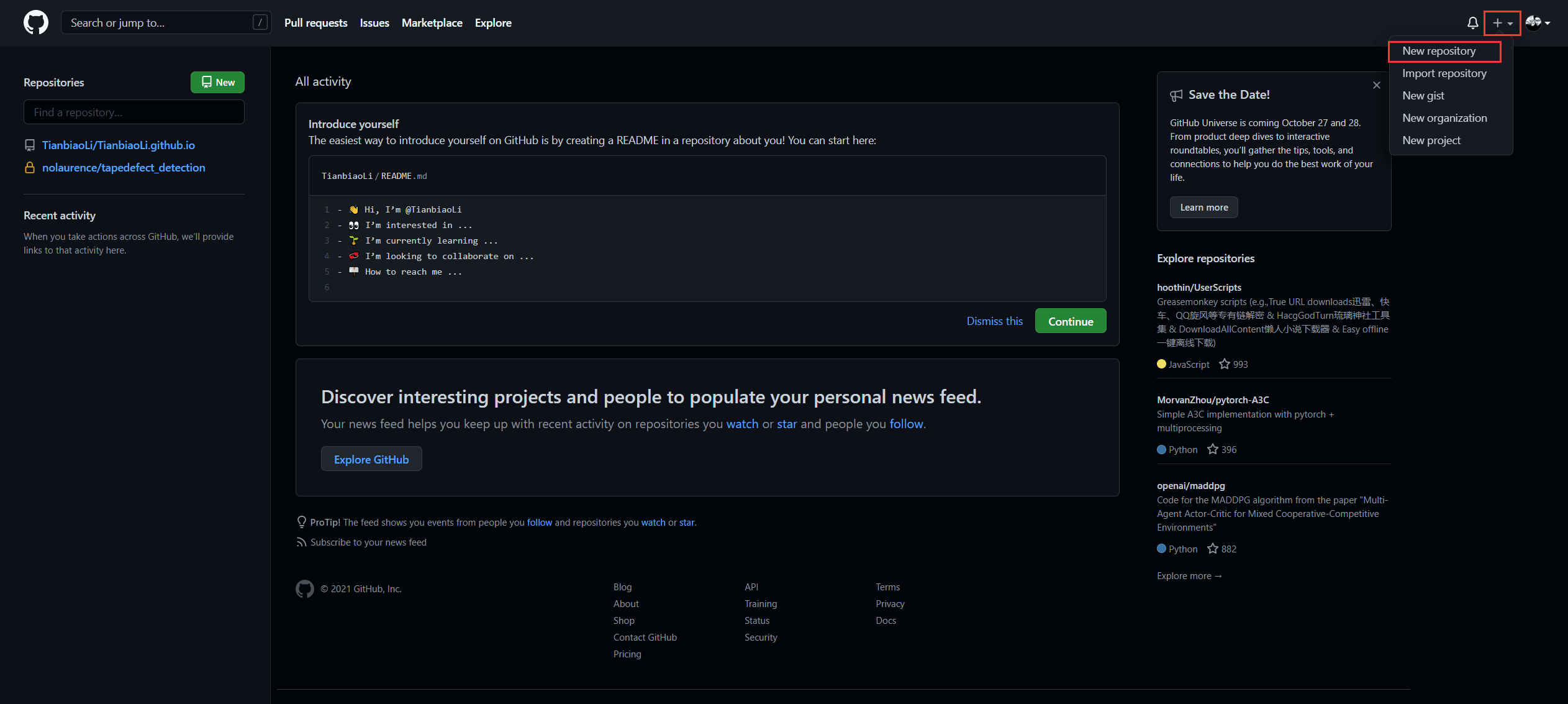Click the follow link in ProTip
Screen dimensions: 1568x704
click(540, 523)
